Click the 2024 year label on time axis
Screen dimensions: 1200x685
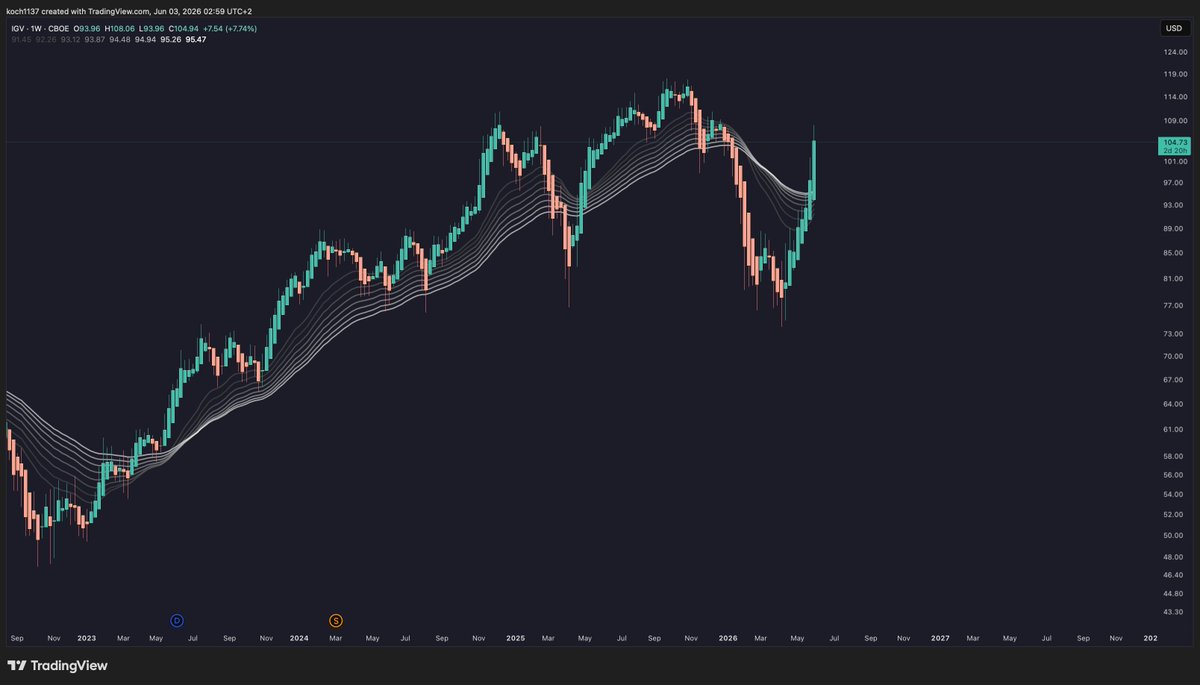[298, 637]
